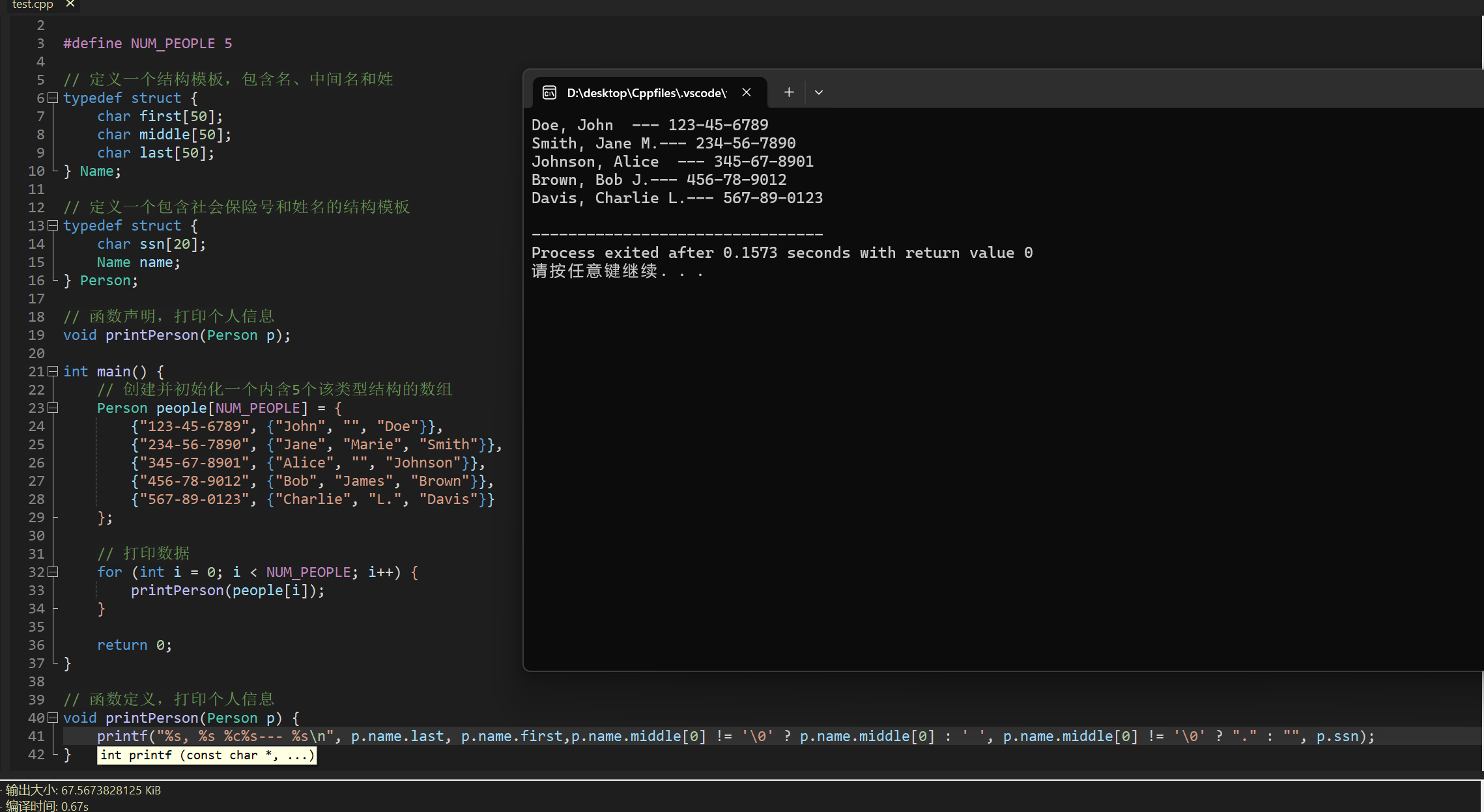Click the char middle[50] declaration
This screenshot has height=812, width=1484.
pos(164,134)
